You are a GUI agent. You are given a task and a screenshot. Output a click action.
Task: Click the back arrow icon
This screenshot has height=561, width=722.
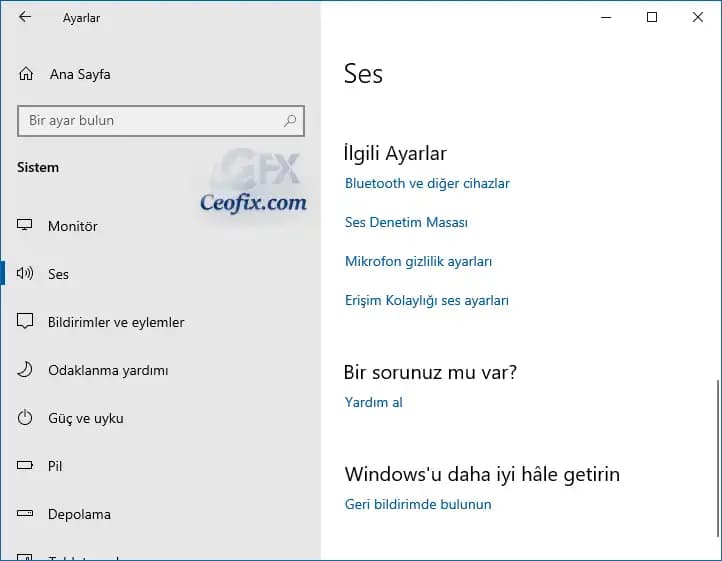click(x=25, y=17)
